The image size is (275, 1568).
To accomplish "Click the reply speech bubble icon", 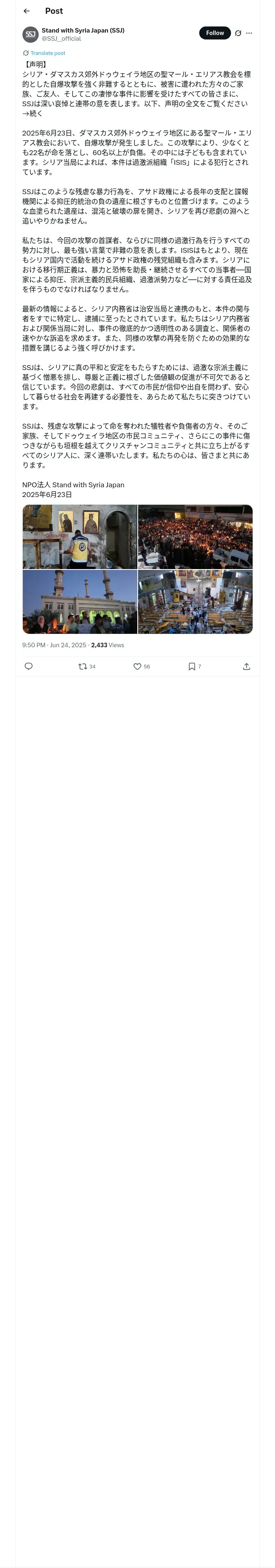I will coord(28,666).
